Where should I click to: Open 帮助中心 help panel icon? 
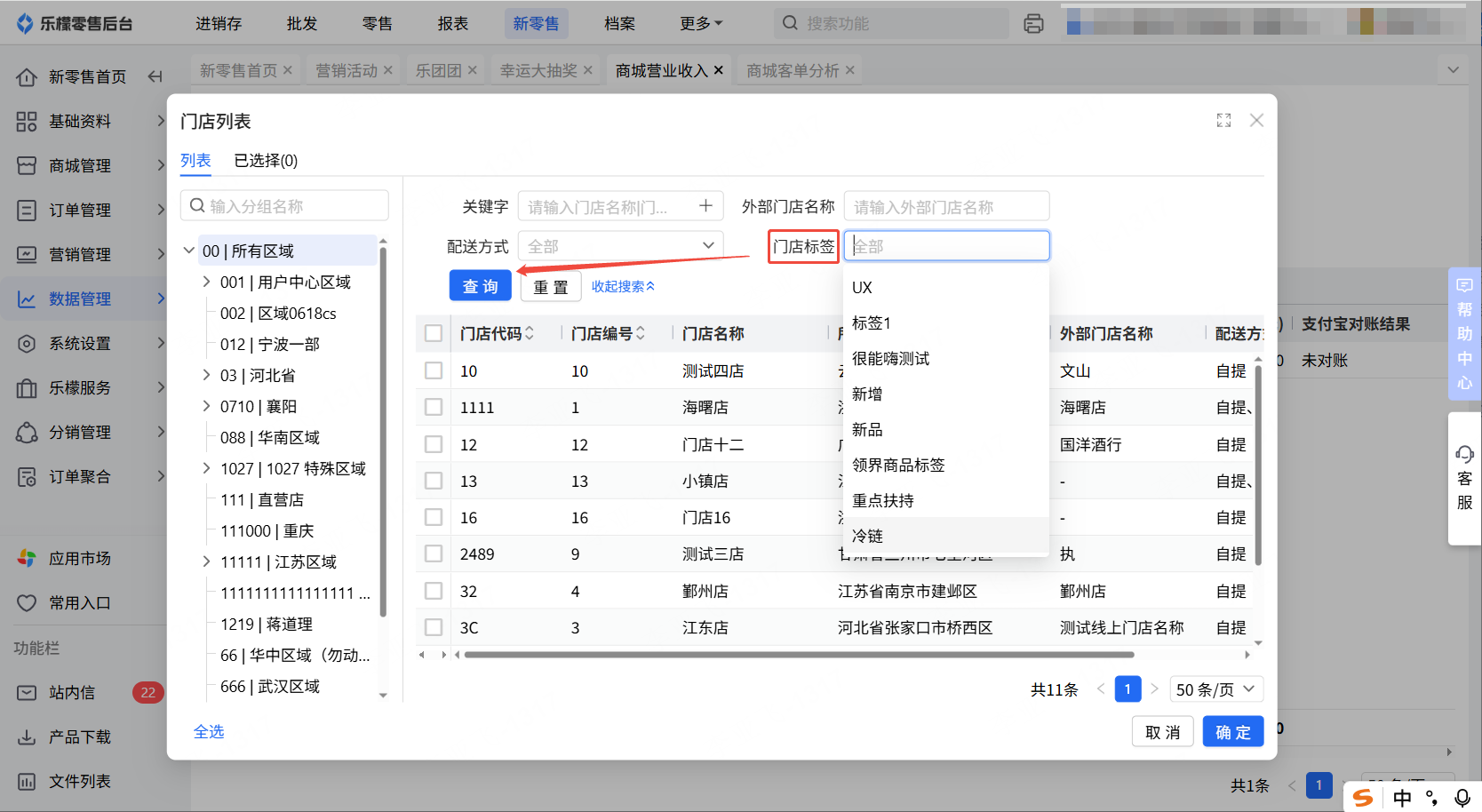tap(1464, 286)
